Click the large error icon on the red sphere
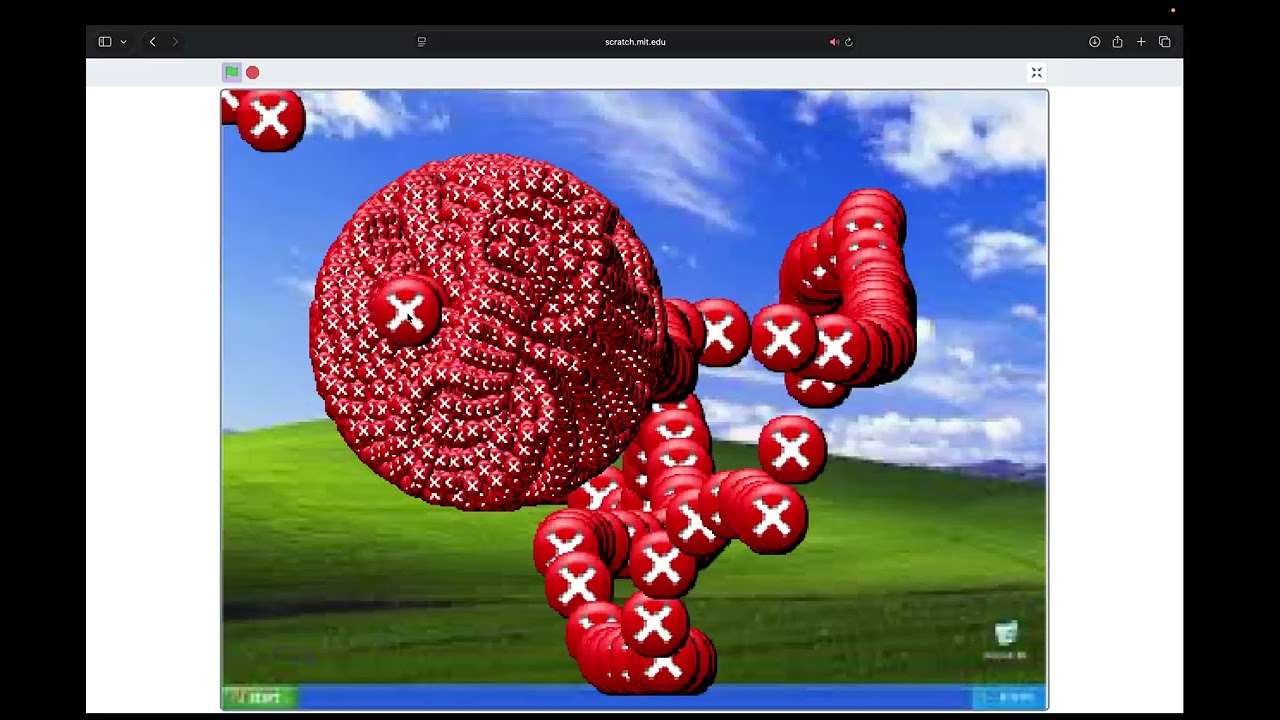 (x=405, y=313)
